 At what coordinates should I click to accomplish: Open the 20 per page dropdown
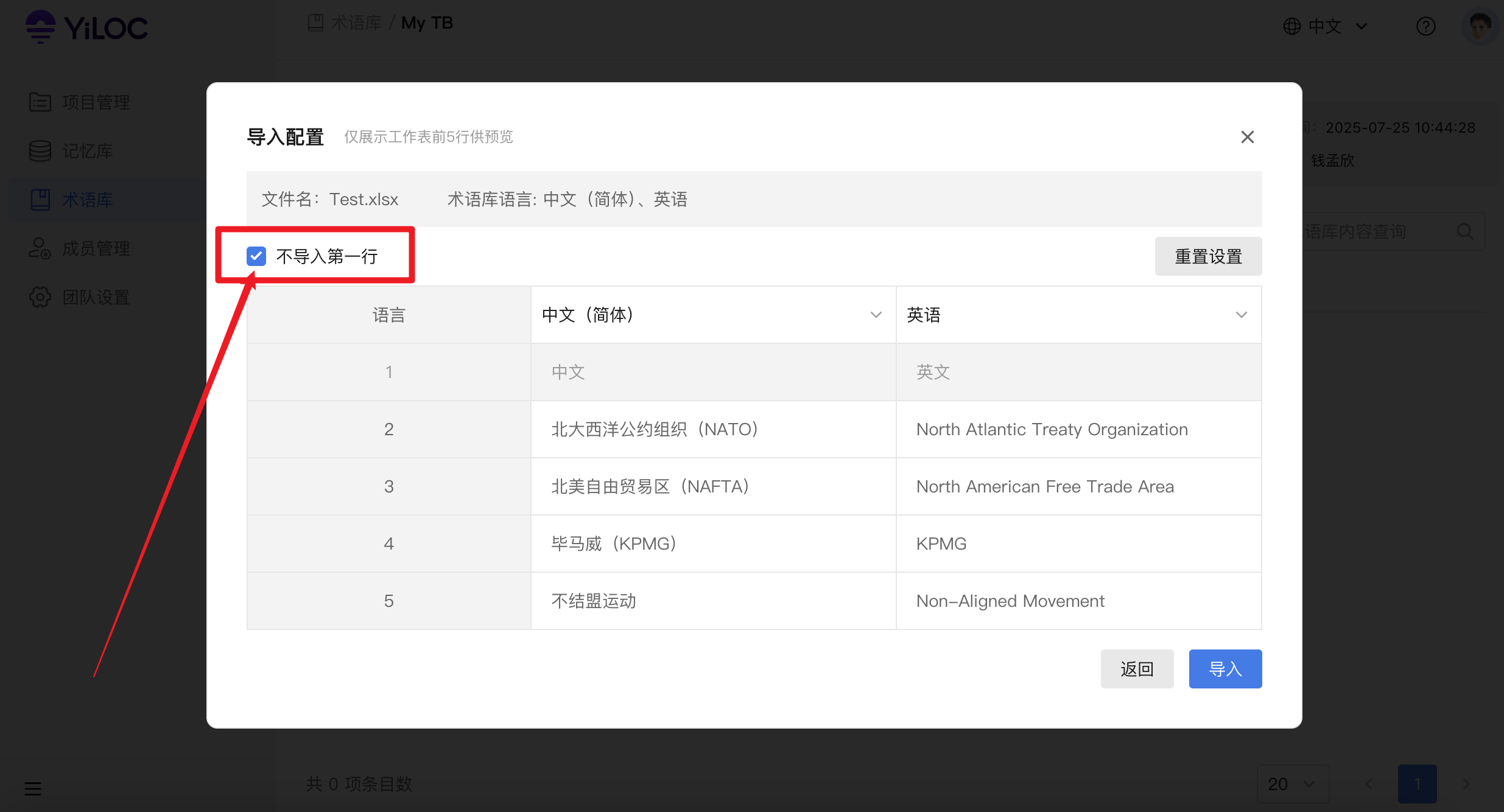(x=1292, y=784)
